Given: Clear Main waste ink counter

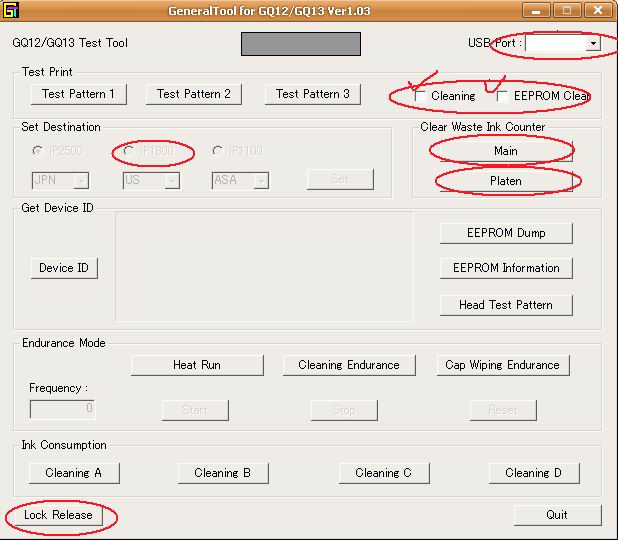Looking at the screenshot, I should (506, 151).
